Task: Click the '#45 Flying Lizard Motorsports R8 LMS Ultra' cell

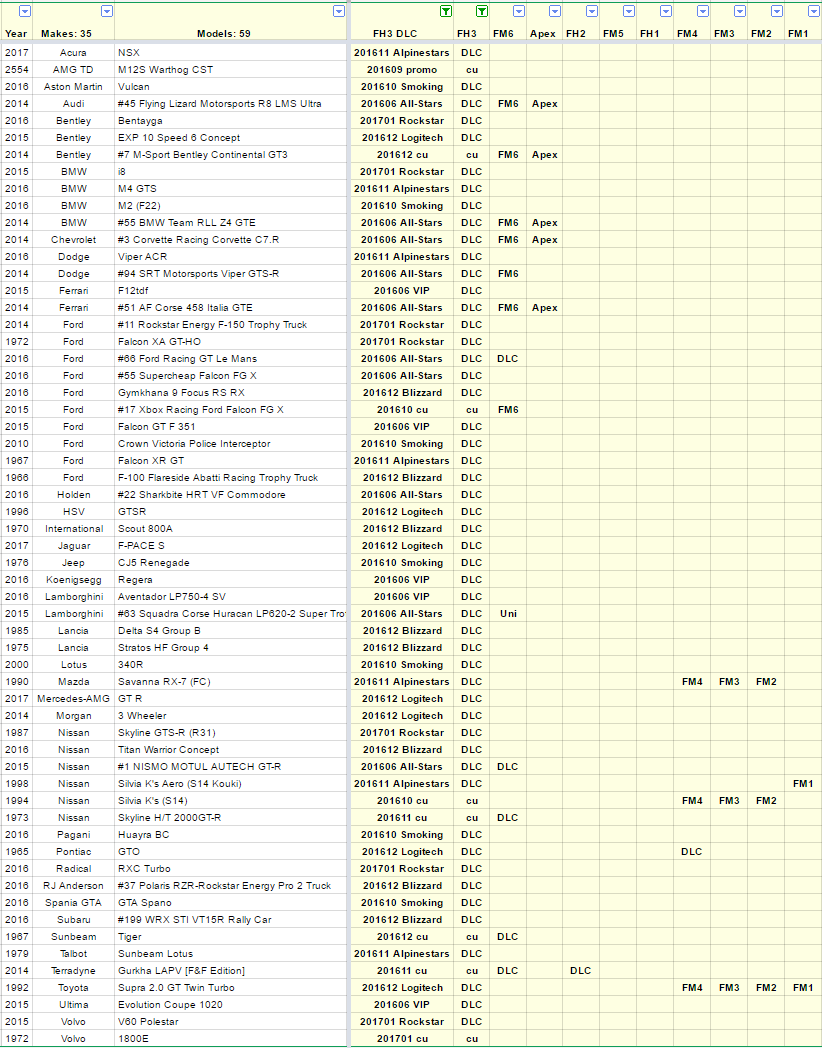Action: point(231,104)
